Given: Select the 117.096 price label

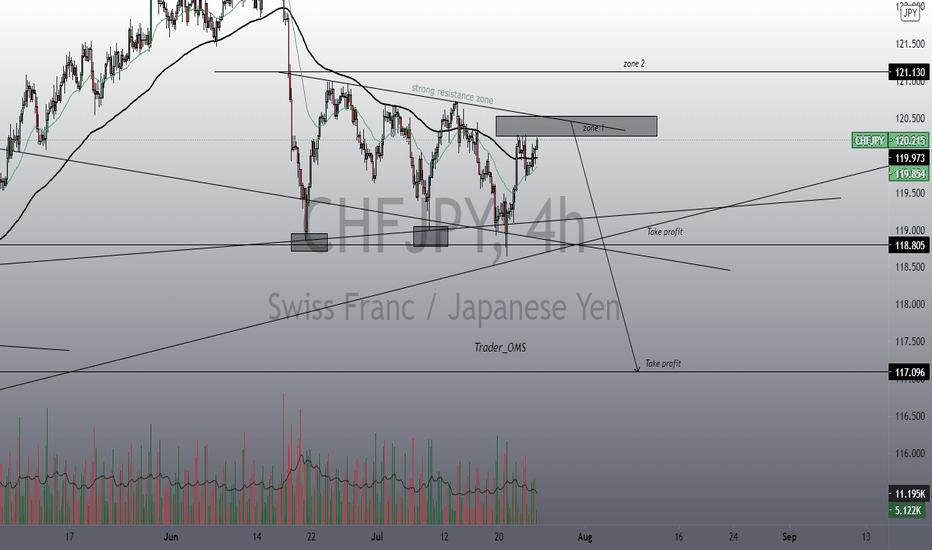Looking at the screenshot, I should coord(909,372).
